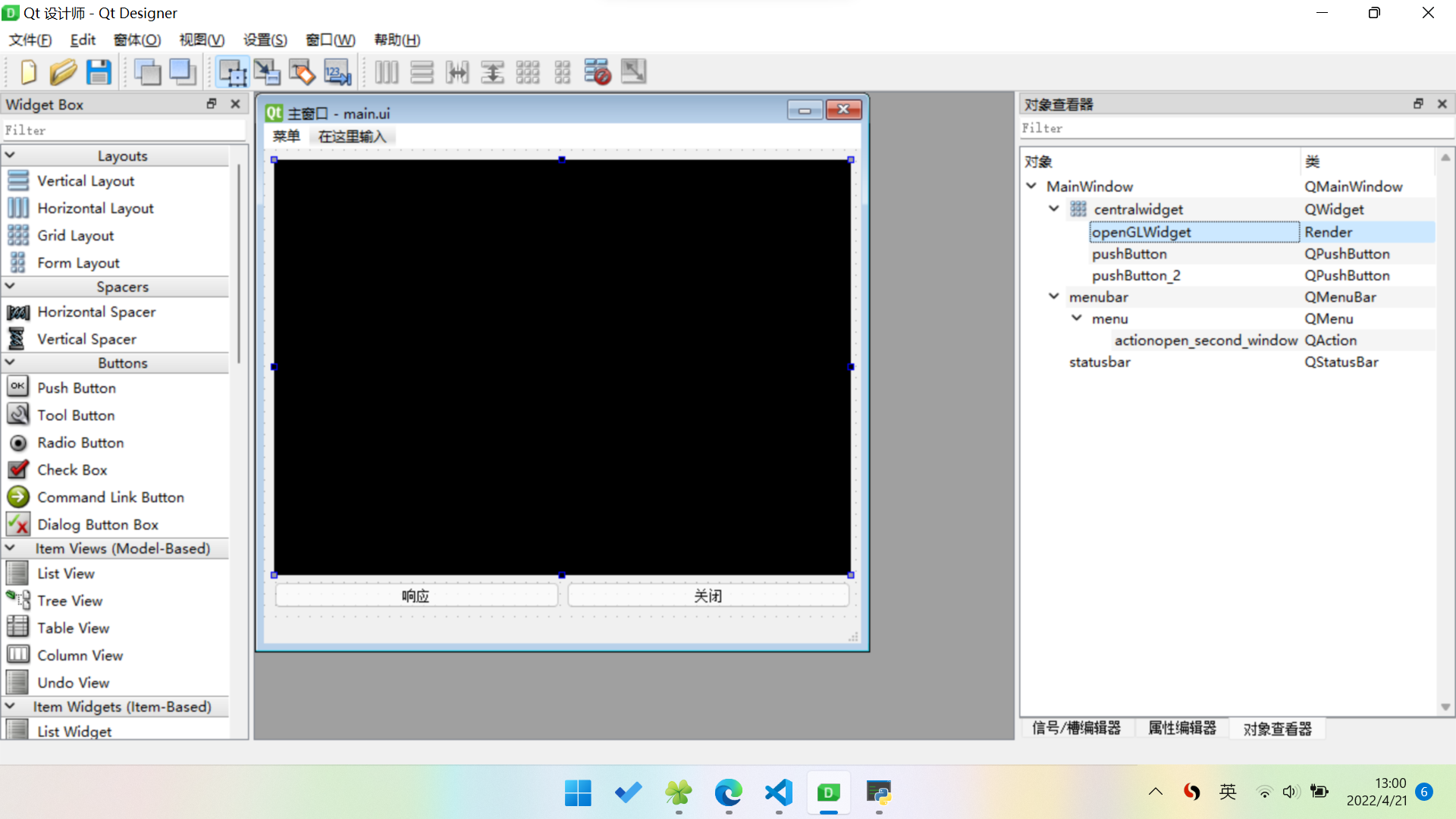Select Radio Button widget in Widget Box
Image resolution: width=1456 pixels, height=819 pixels.
[x=80, y=443]
